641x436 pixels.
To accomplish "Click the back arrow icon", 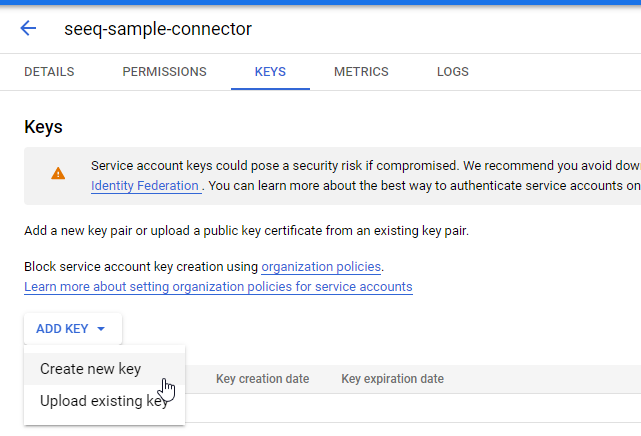I will (x=28, y=28).
